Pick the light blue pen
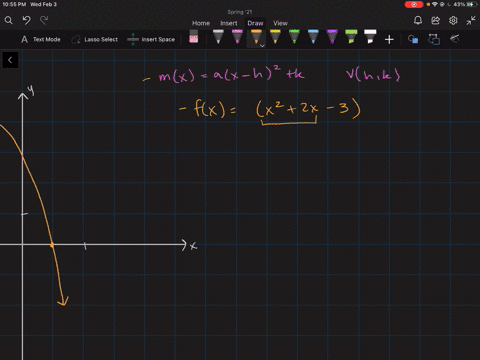The image size is (480, 360). point(313,37)
